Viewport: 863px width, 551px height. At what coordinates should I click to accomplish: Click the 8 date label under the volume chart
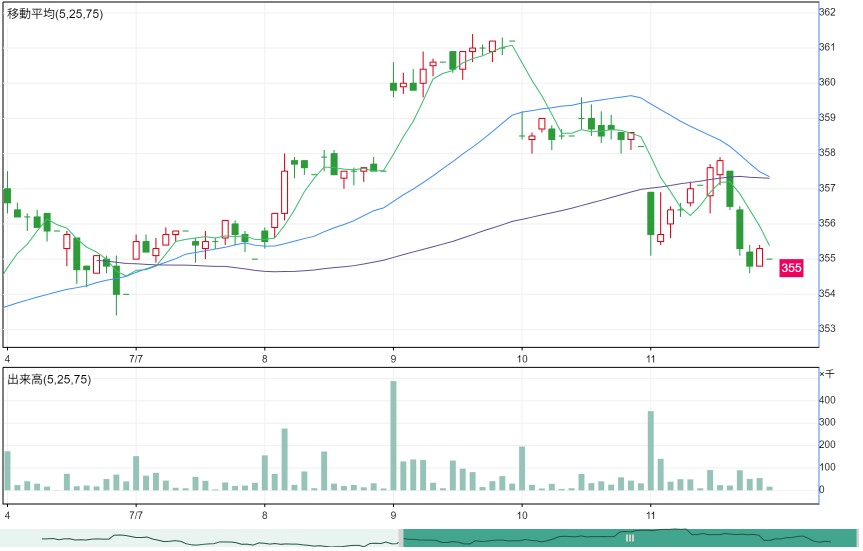[265, 516]
